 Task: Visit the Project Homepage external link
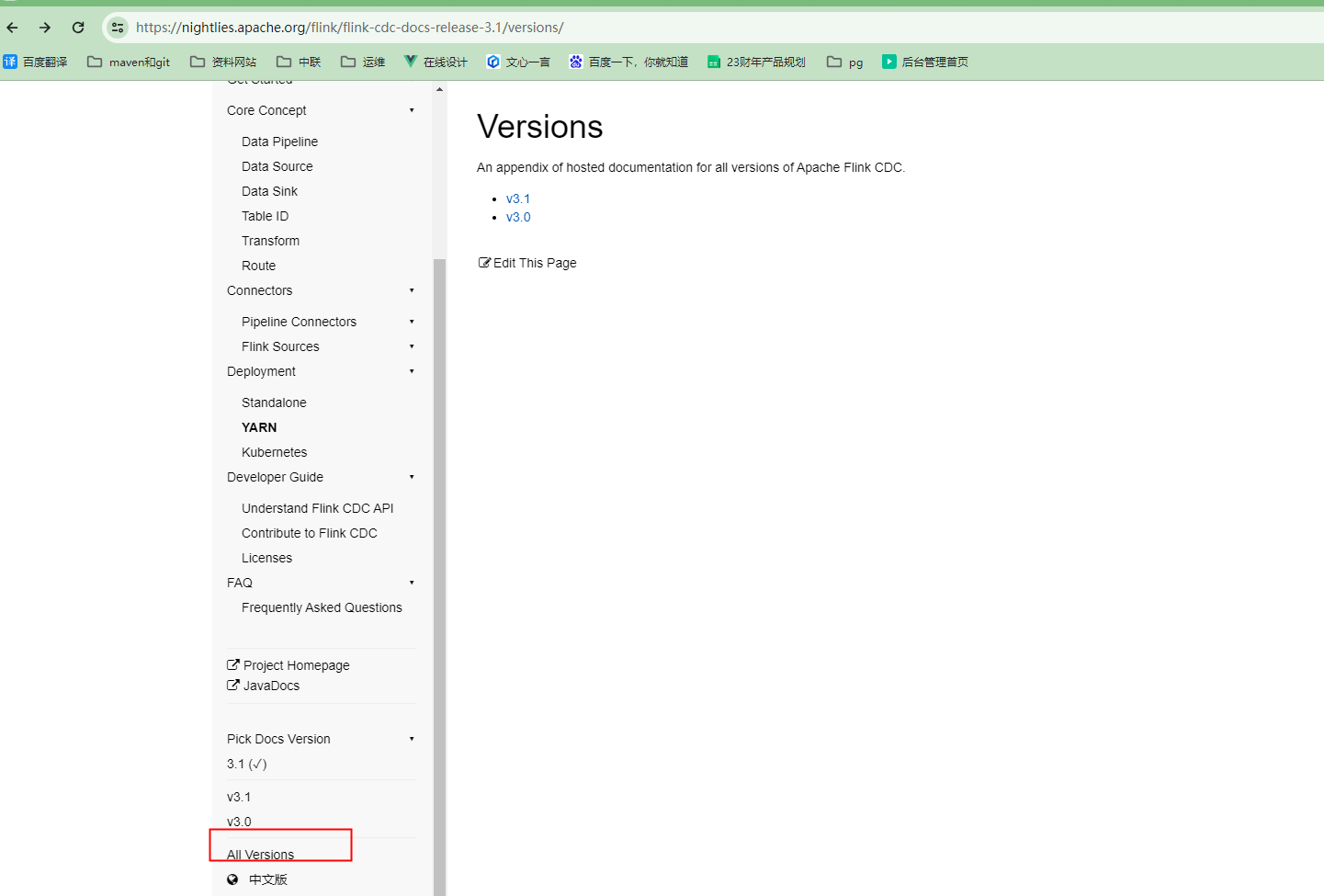click(289, 665)
